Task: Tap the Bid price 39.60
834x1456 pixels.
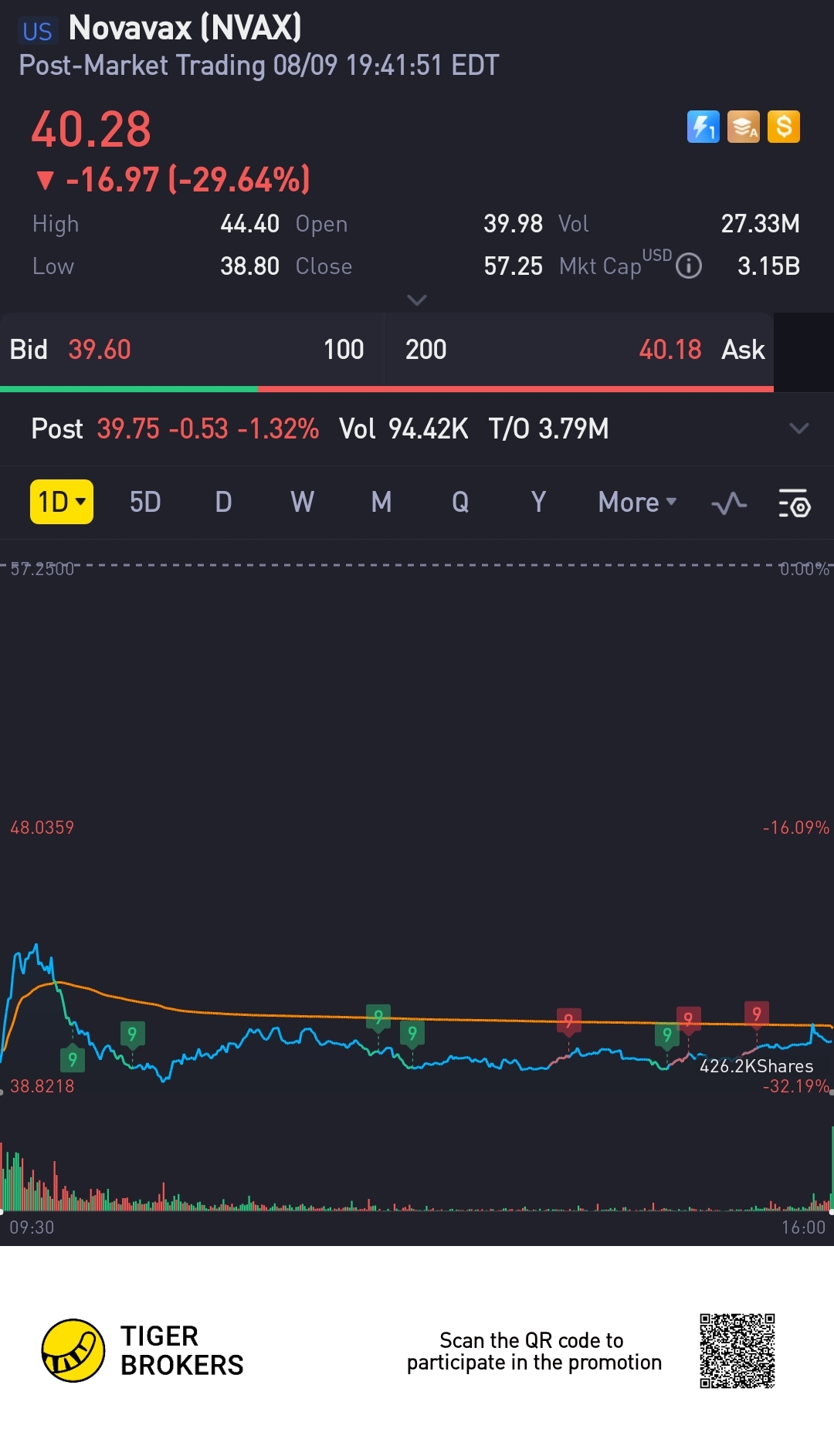Action: [100, 350]
